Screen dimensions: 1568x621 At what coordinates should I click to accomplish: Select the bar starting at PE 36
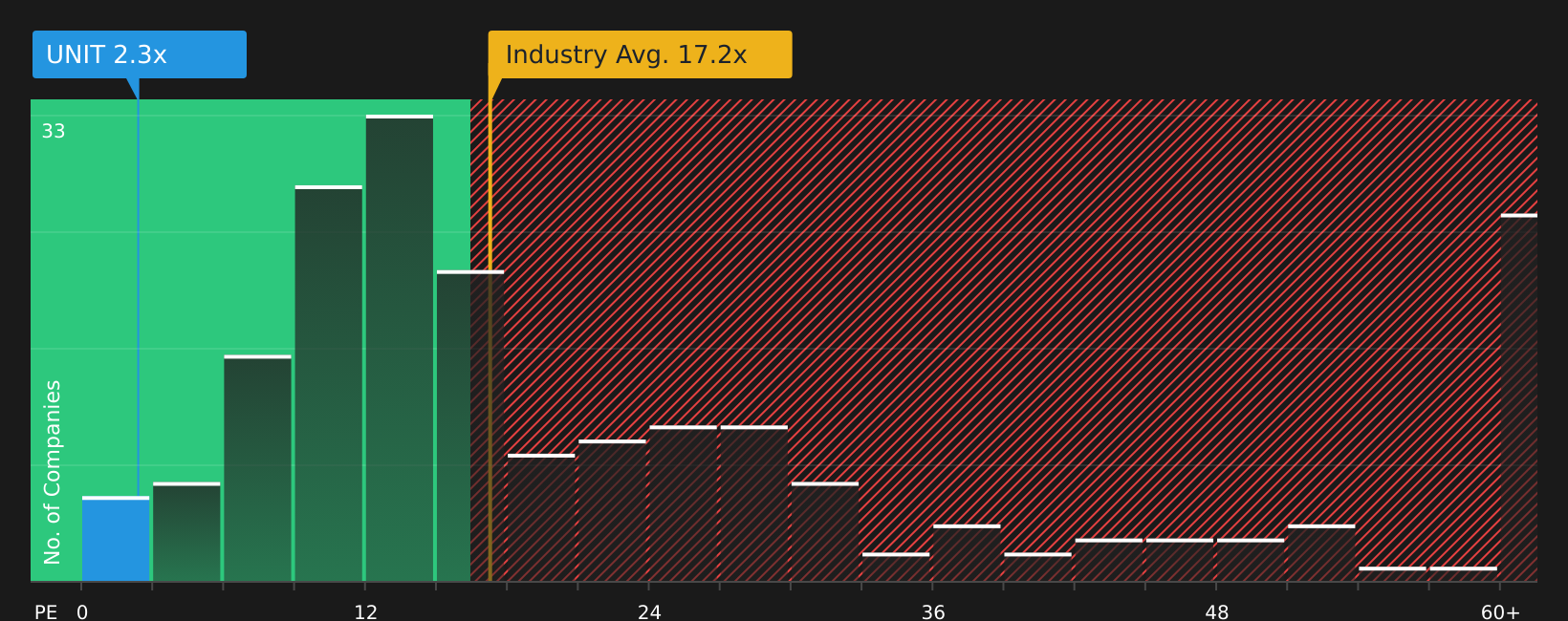coord(967,553)
